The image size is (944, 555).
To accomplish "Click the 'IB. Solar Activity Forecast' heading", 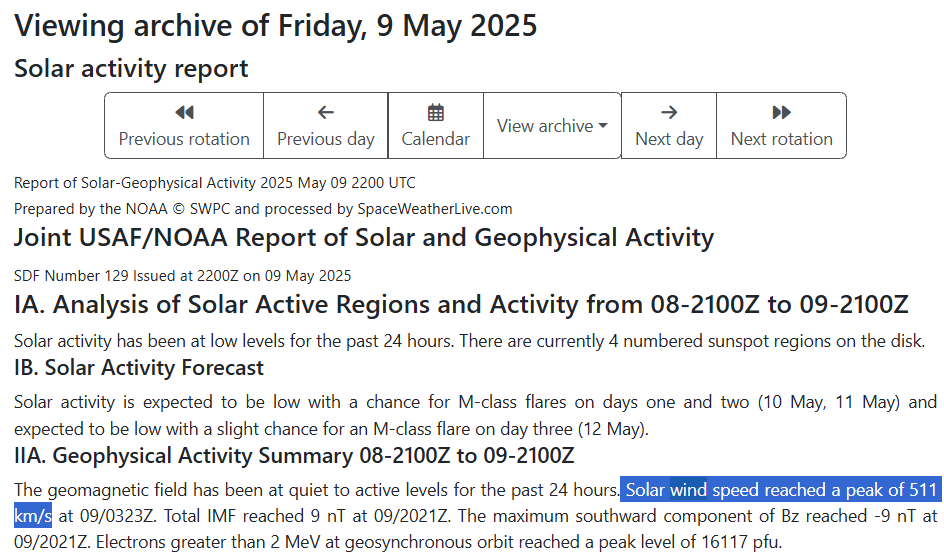I will point(139,368).
